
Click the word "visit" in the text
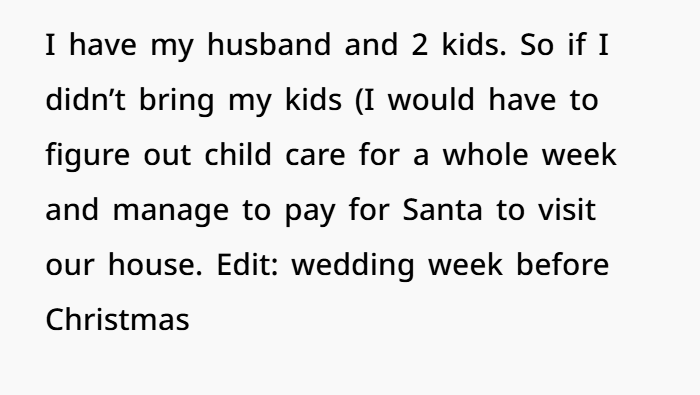[567, 209]
